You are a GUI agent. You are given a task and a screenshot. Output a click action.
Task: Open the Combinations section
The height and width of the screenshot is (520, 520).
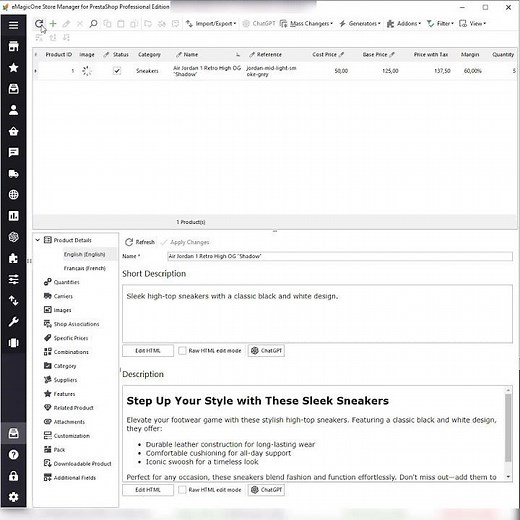(x=66, y=352)
